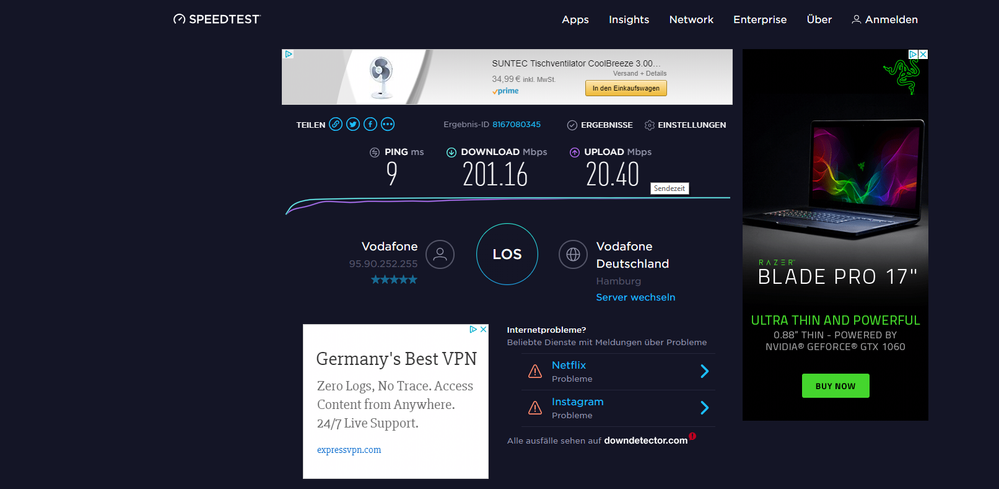The width and height of the screenshot is (999, 489).
Task: Open the Insights menu
Action: point(629,20)
